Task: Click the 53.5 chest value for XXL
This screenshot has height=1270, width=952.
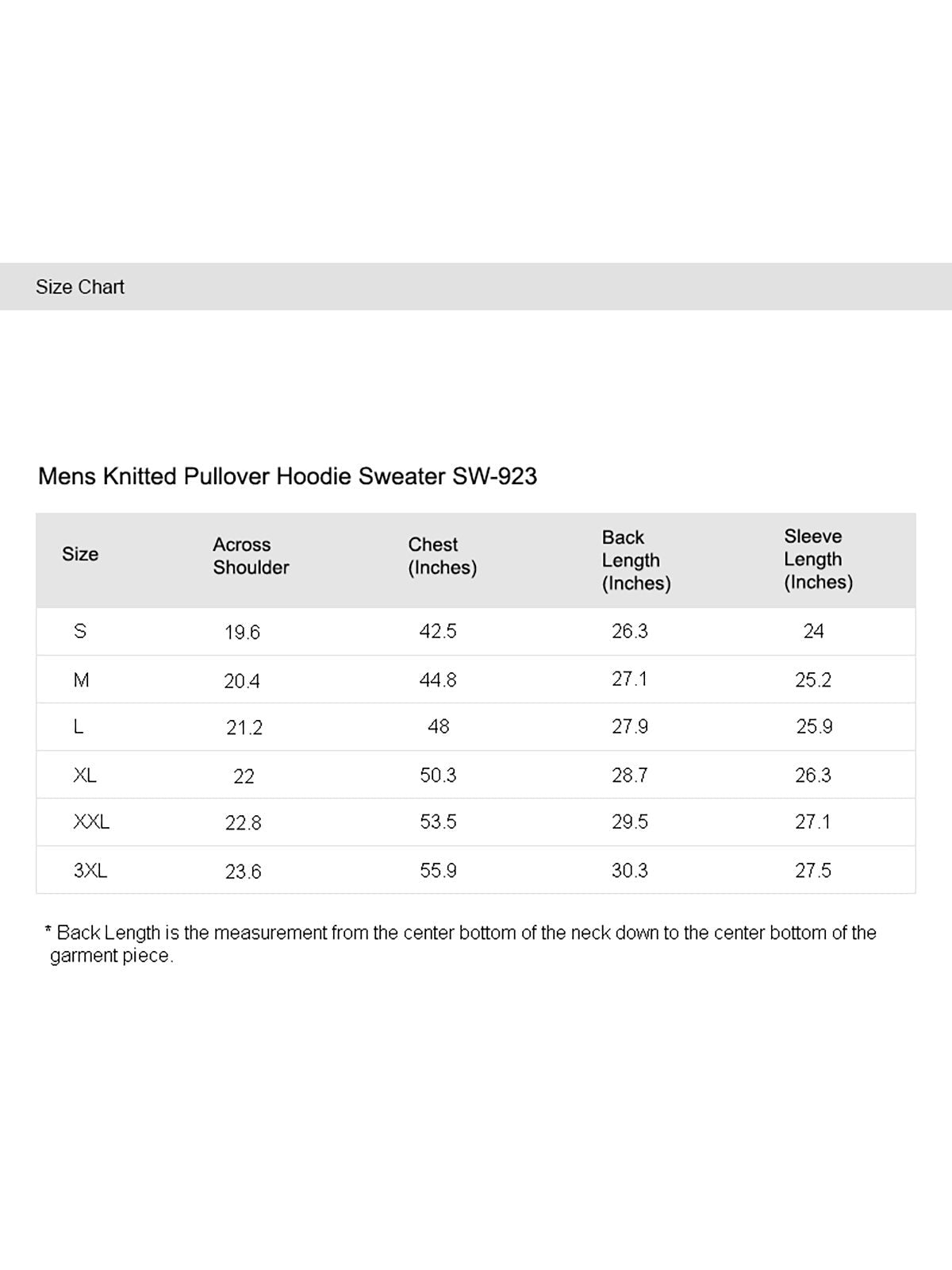Action: tap(438, 822)
